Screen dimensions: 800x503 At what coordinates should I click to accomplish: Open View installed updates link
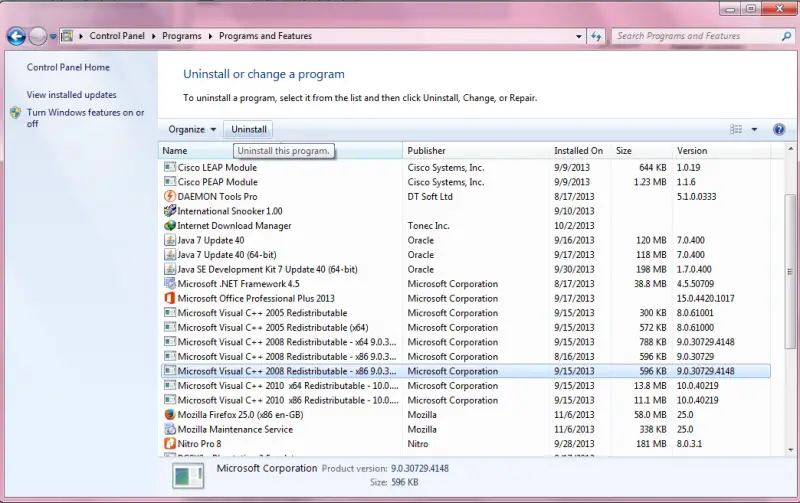(x=71, y=95)
